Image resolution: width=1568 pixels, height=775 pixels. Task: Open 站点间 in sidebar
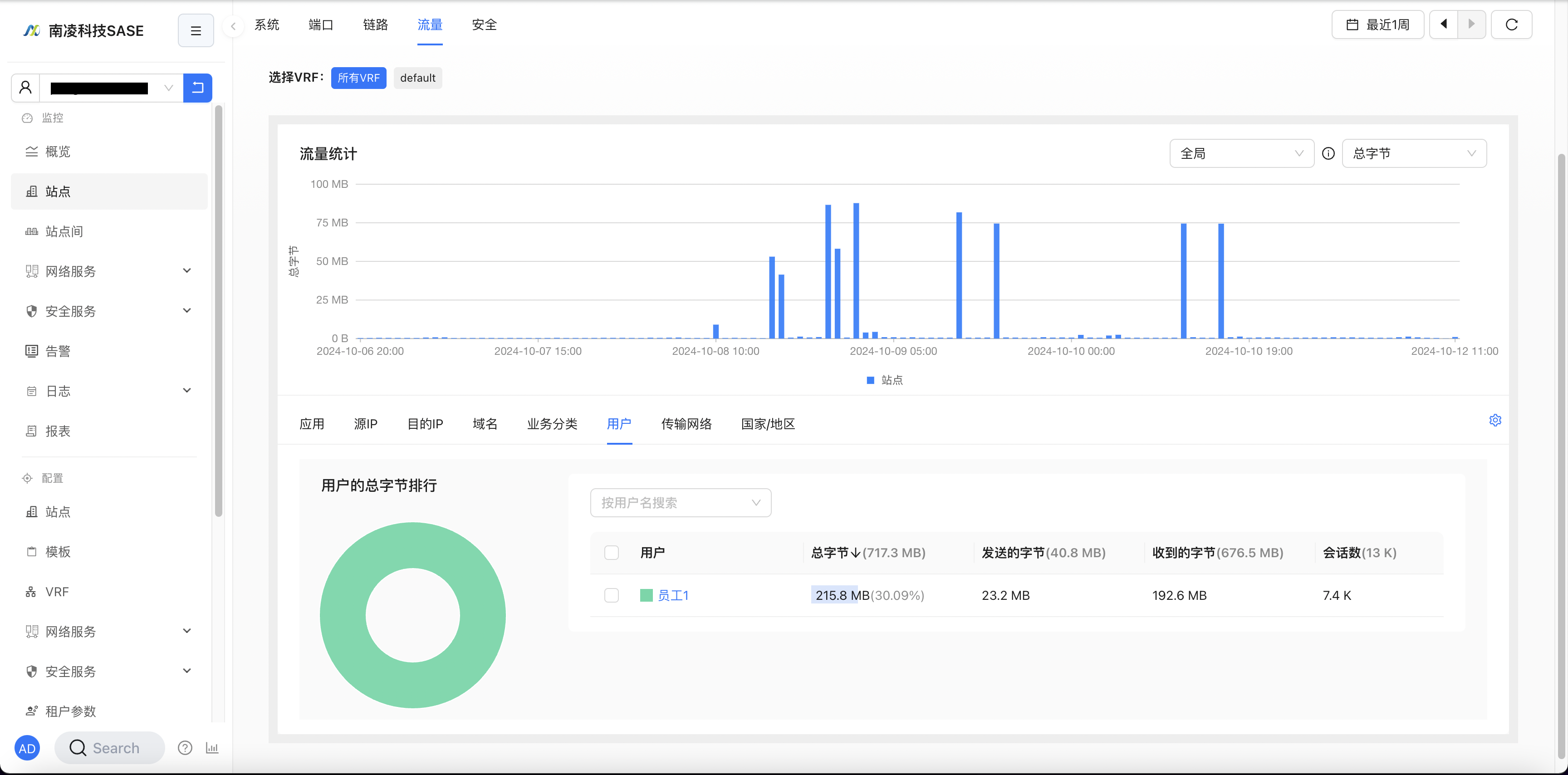pyautogui.click(x=109, y=231)
